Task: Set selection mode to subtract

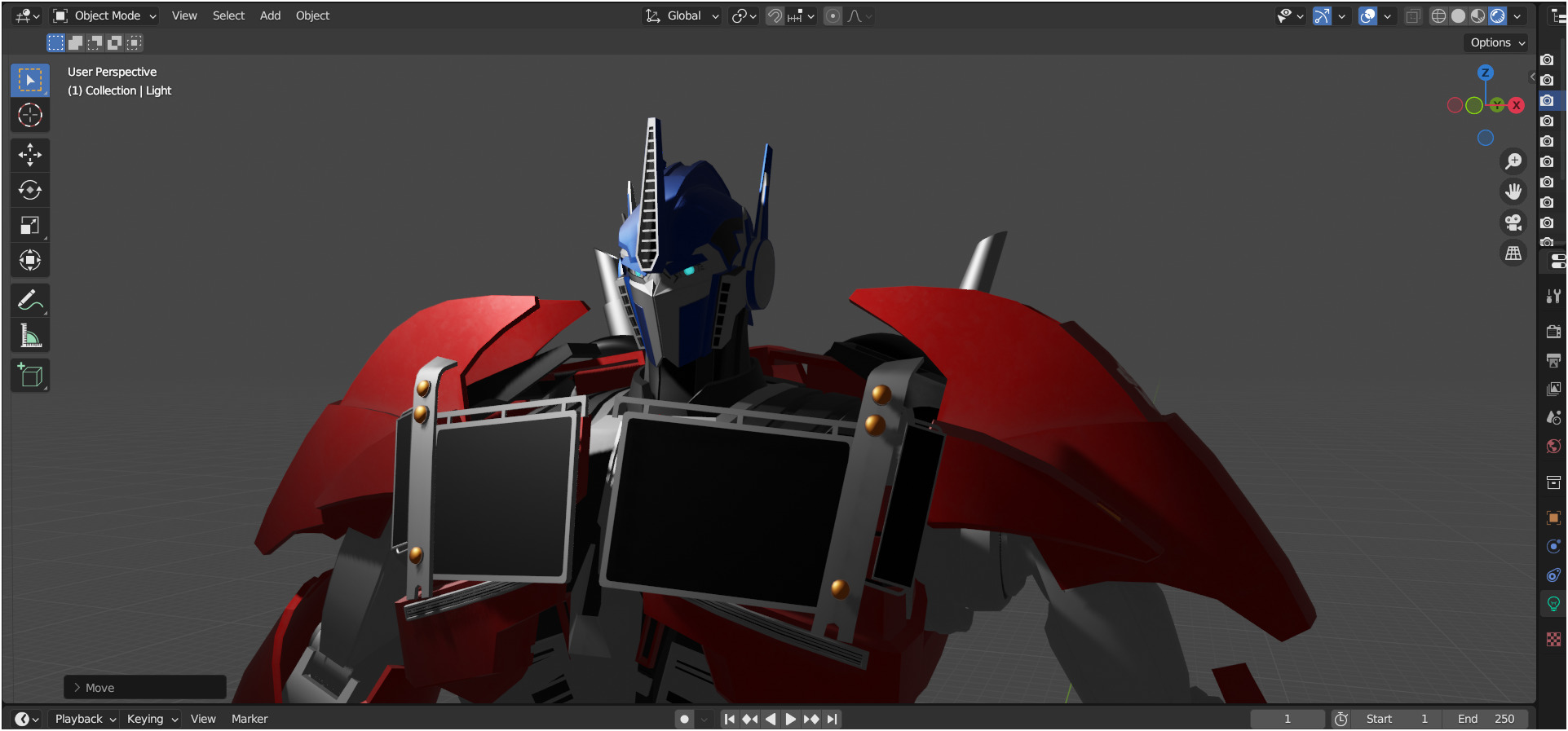Action: (x=95, y=42)
